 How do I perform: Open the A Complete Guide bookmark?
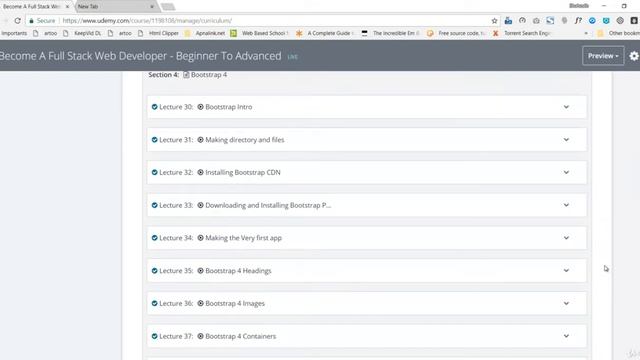pyautogui.click(x=325, y=33)
